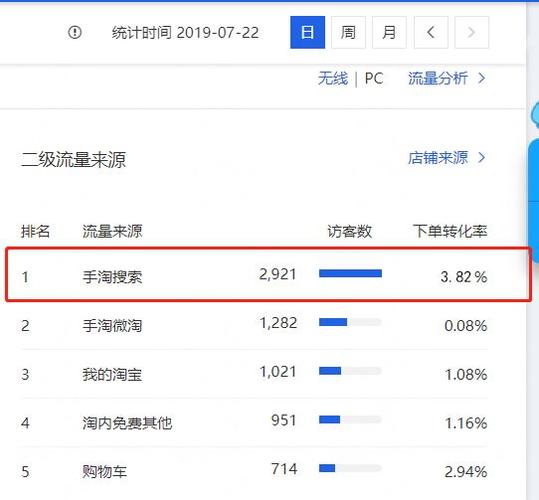Click the 访客数 column header
The image size is (539, 500).
point(349,231)
